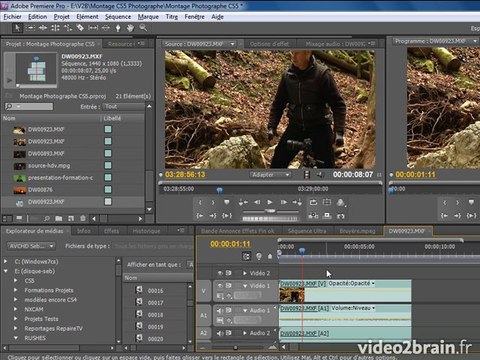Switch Project panel to List view

[7, 219]
